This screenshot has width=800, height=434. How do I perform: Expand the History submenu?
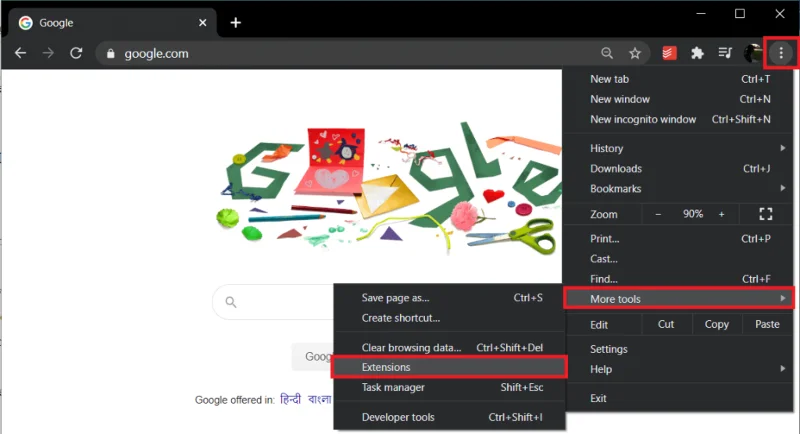(679, 148)
